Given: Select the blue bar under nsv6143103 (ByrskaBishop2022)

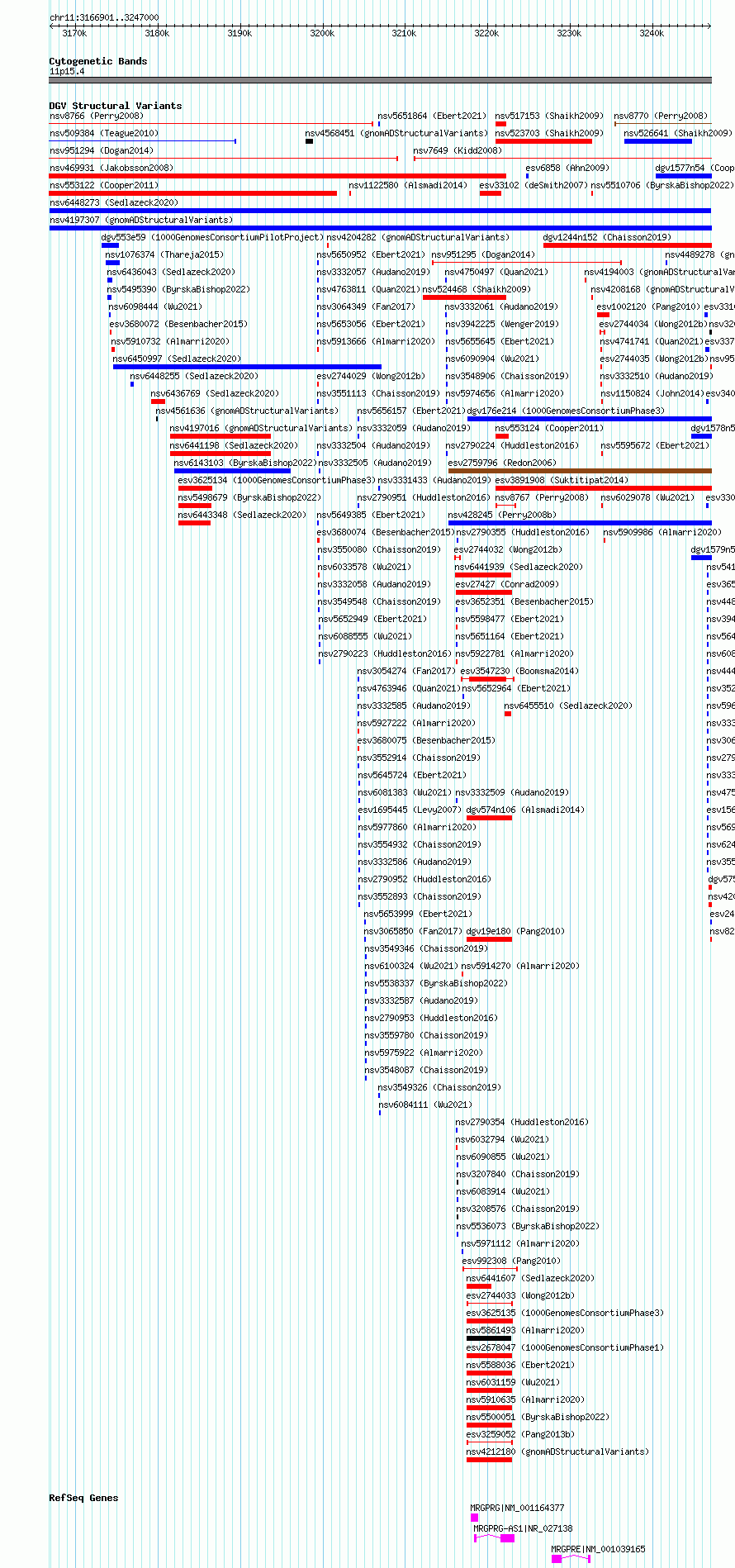Looking at the screenshot, I should pos(232,471).
